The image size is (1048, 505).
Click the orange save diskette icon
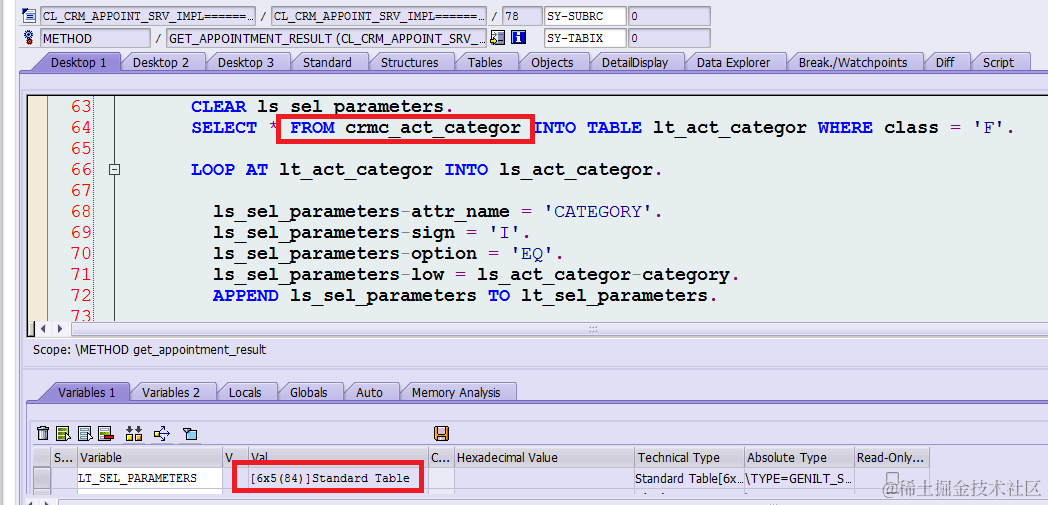click(441, 434)
